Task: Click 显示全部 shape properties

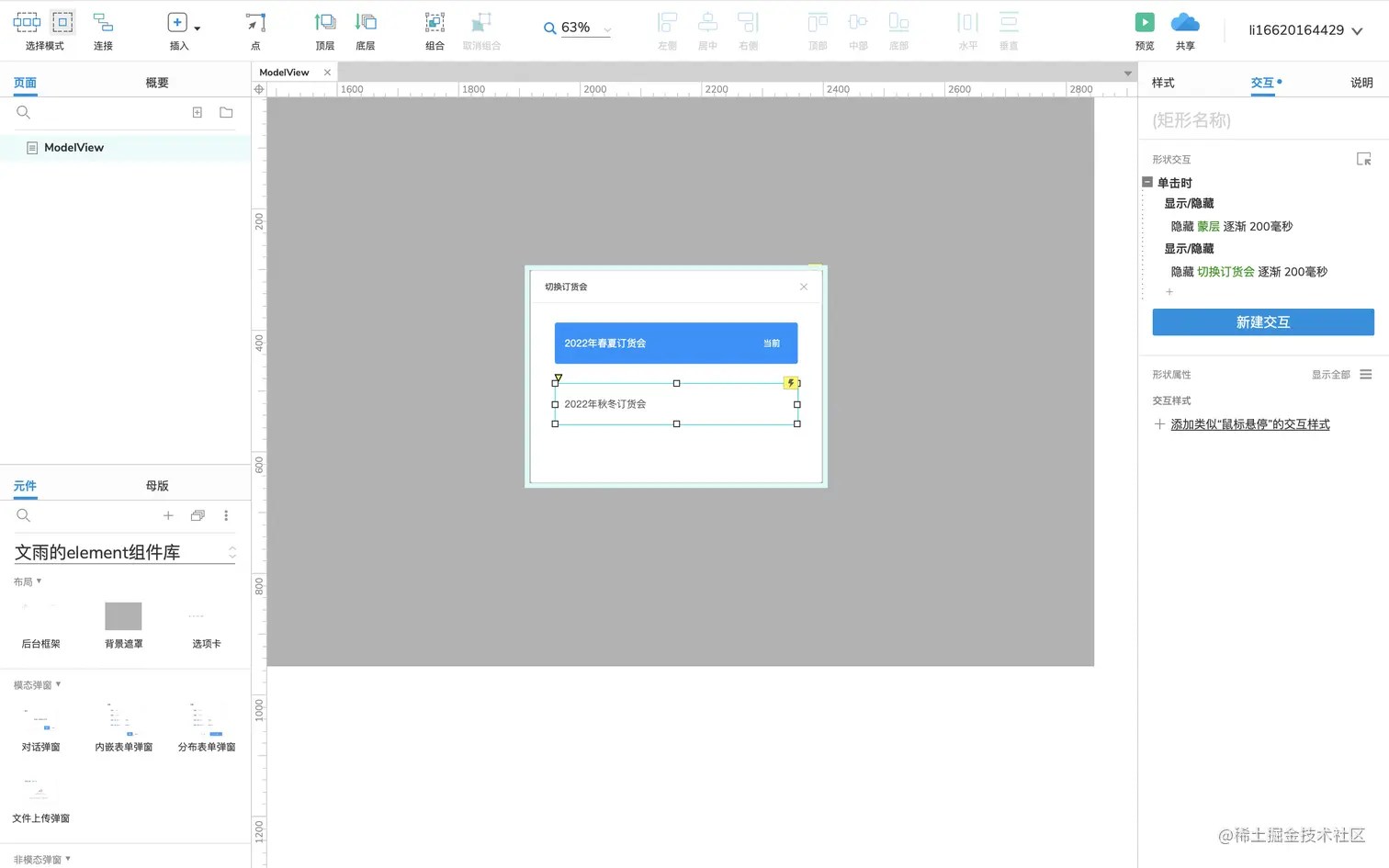Action: [1330, 375]
